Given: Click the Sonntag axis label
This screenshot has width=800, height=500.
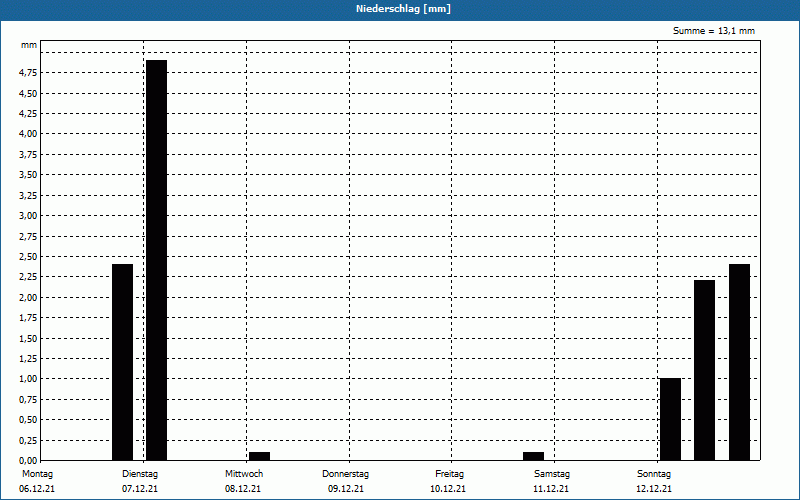Looking at the screenshot, I should 654,474.
